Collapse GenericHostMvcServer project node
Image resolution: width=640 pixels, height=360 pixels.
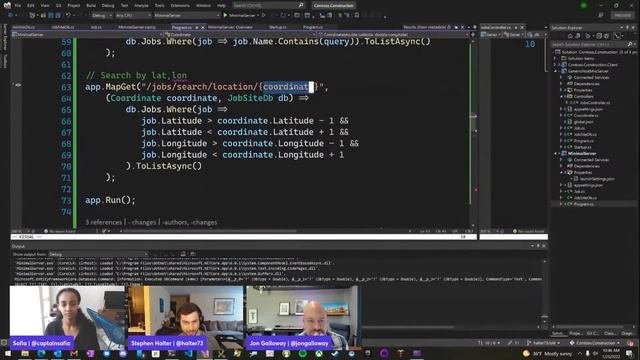pyautogui.click(x=556, y=71)
